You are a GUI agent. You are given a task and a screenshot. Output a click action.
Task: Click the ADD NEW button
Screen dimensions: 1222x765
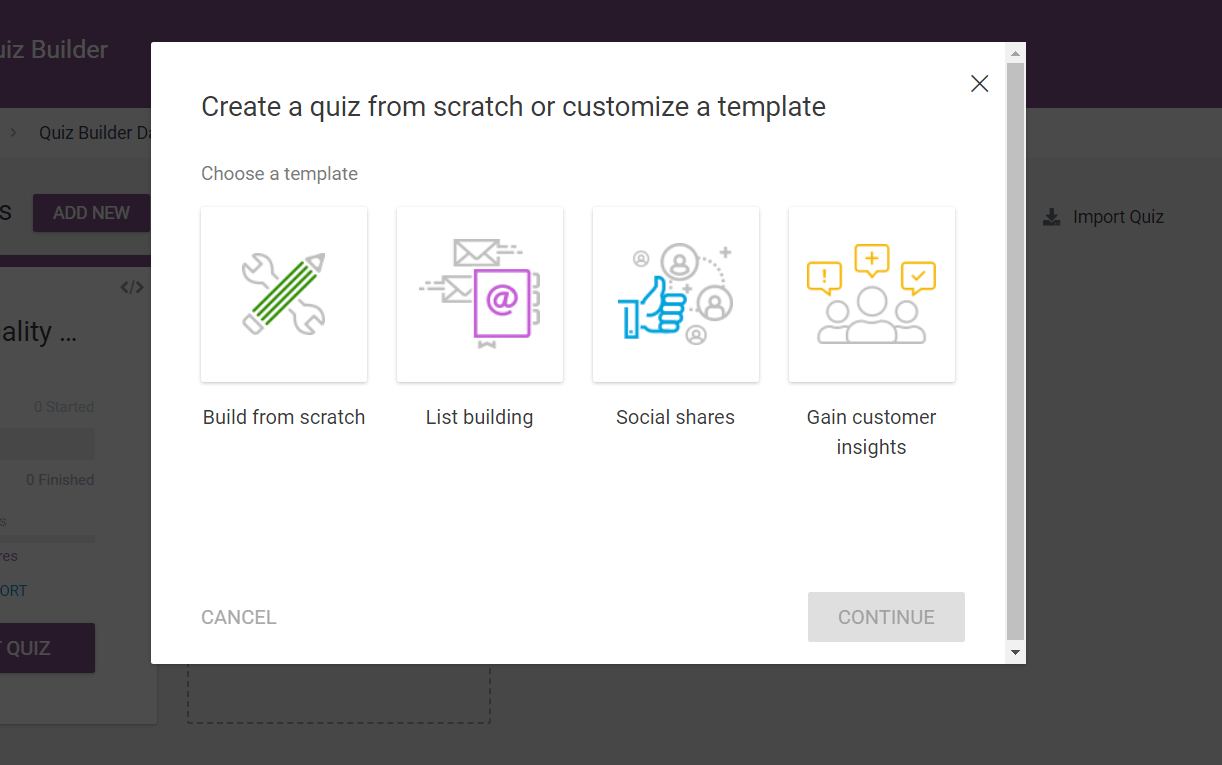91,213
